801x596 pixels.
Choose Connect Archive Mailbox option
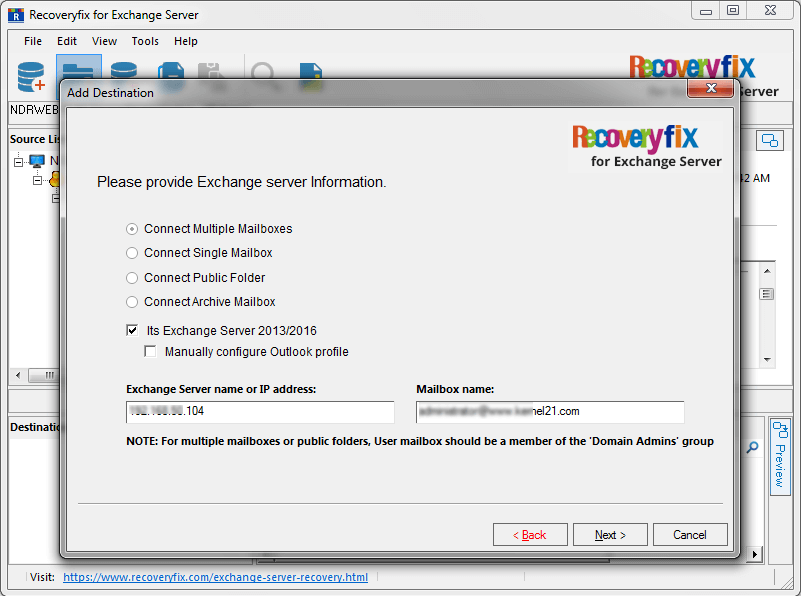[132, 302]
